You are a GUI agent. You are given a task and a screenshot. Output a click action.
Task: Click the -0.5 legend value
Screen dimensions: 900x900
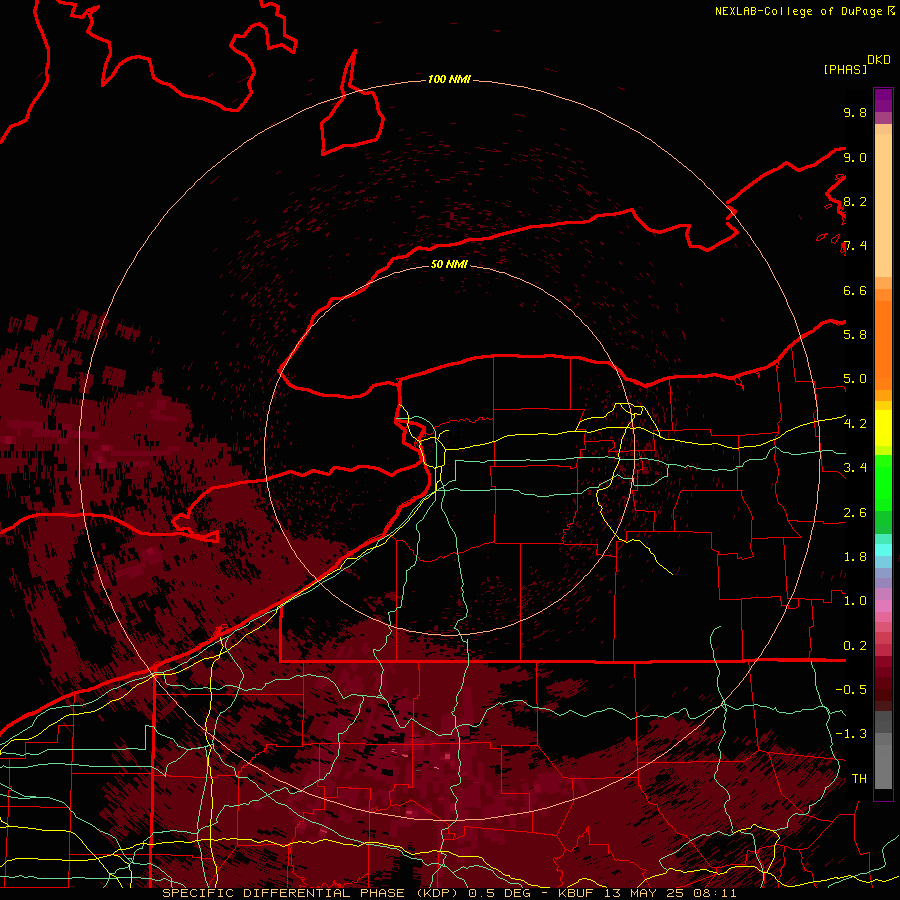tap(851, 690)
